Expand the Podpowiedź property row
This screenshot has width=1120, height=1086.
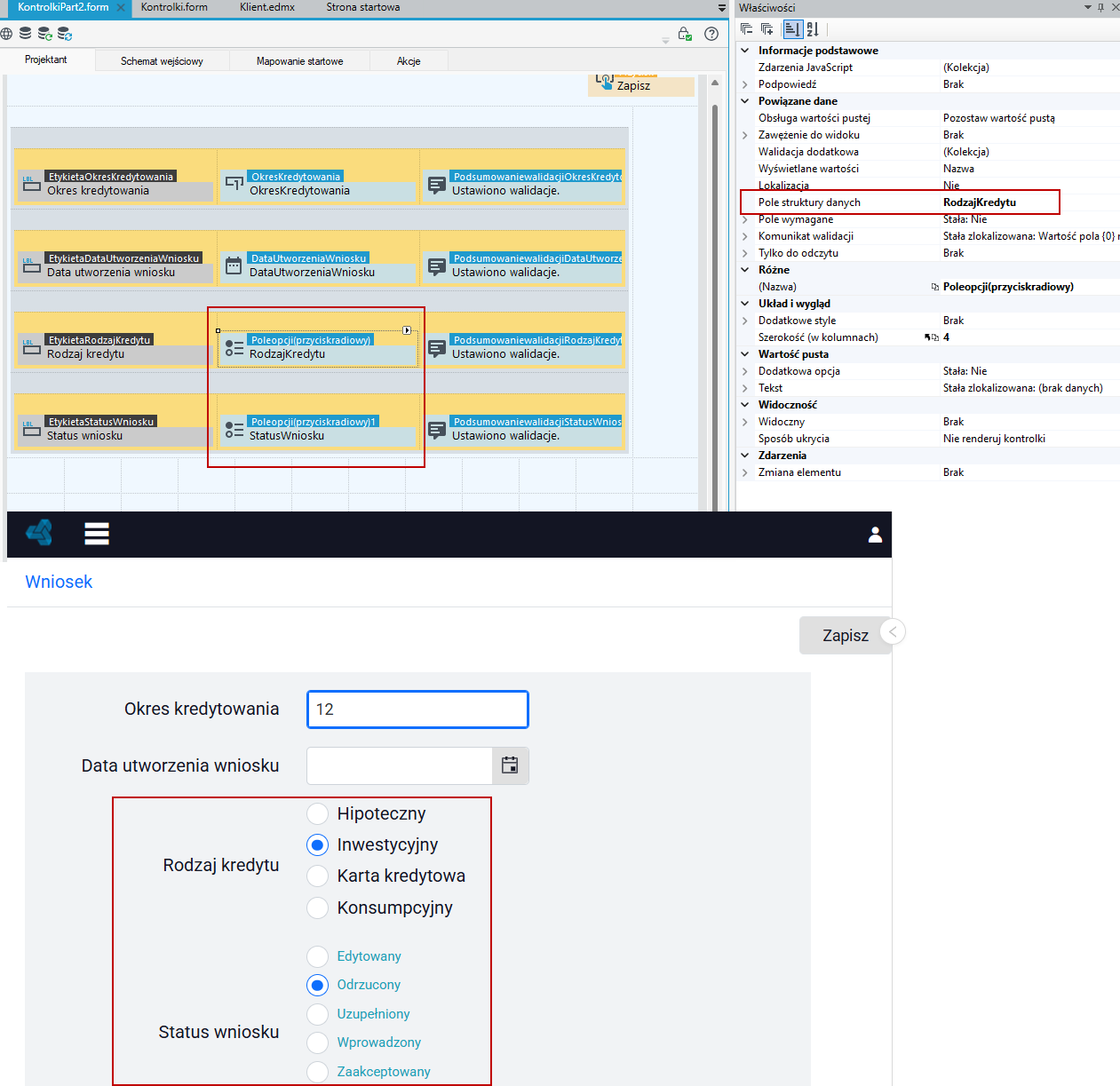[745, 84]
